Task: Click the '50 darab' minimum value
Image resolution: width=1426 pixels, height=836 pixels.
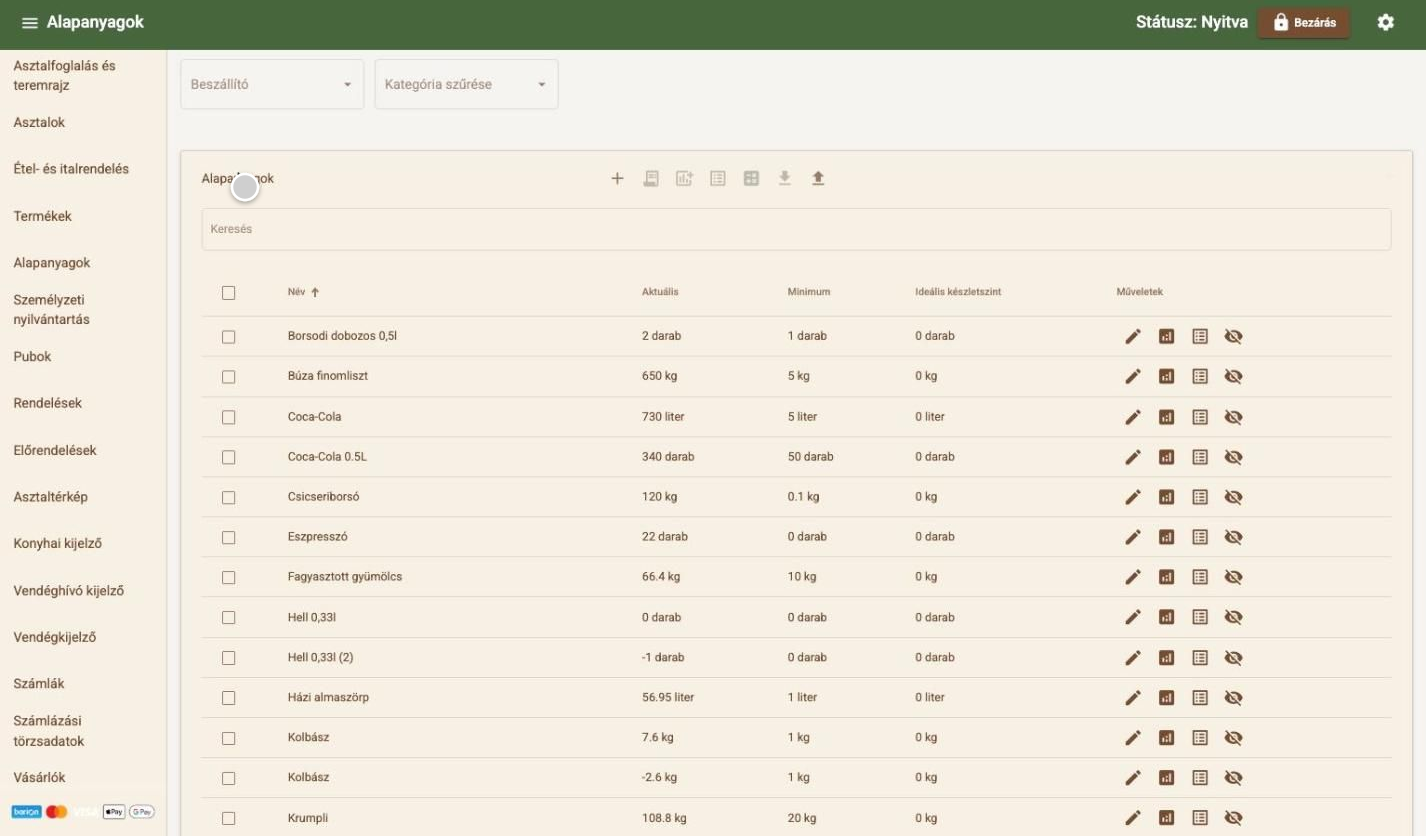Action: 811,457
